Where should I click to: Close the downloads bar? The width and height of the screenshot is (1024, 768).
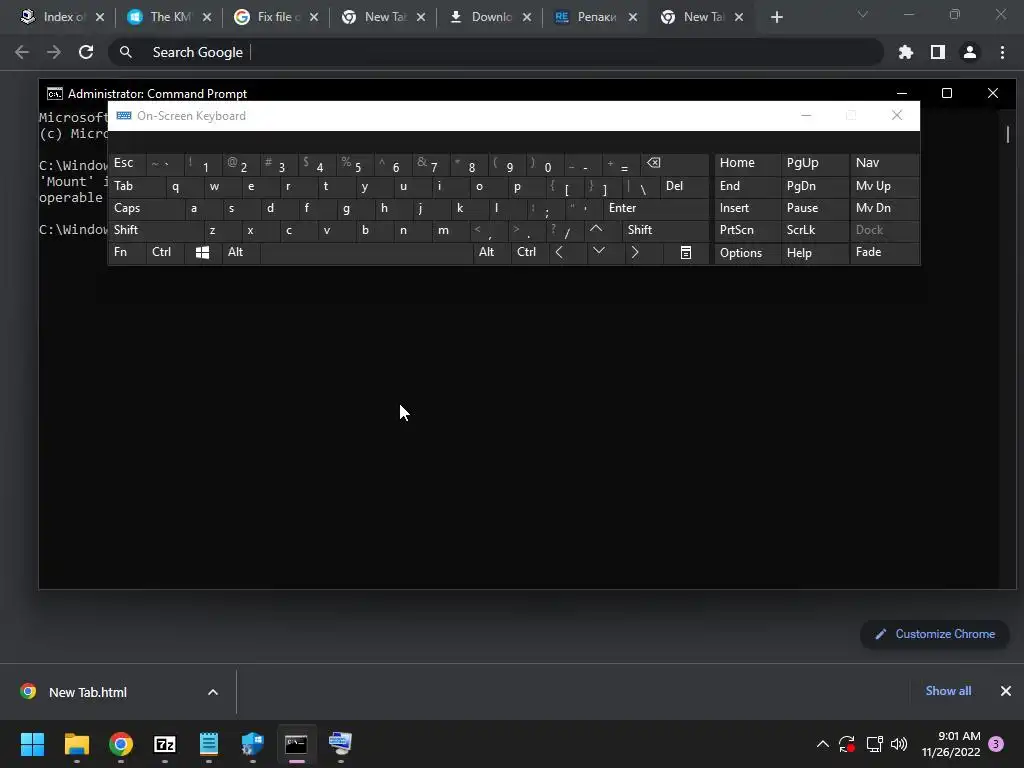1006,691
